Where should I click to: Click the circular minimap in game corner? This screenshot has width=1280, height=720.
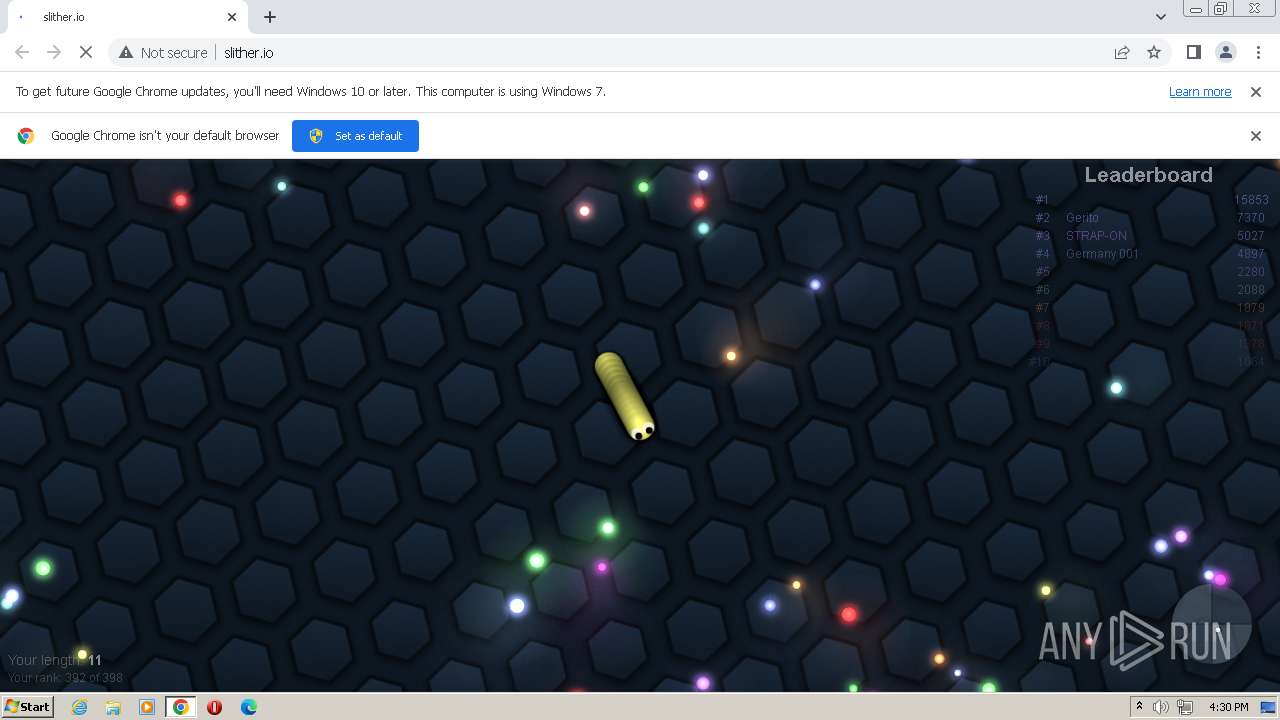1211,624
